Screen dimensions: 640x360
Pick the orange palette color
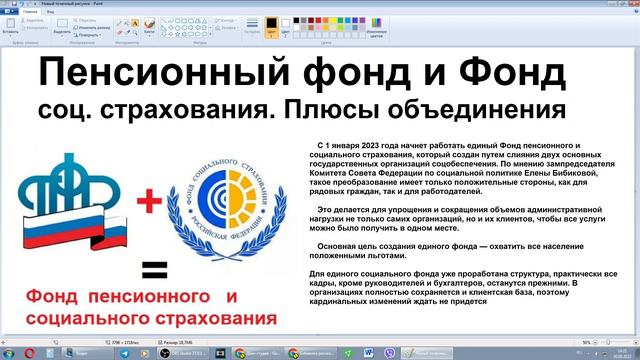pos(326,20)
